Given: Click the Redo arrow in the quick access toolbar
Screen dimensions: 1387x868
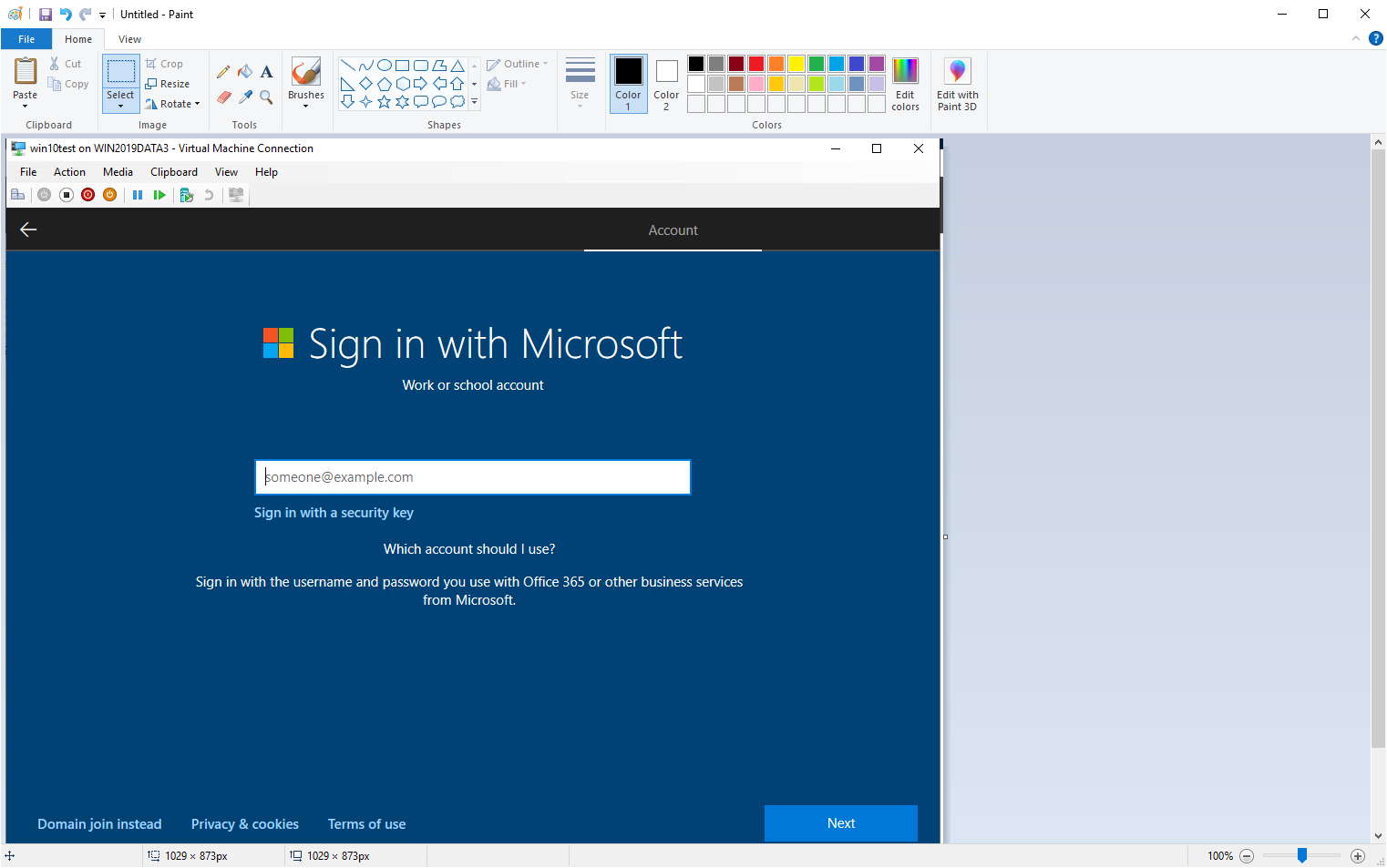Looking at the screenshot, I should (x=86, y=15).
